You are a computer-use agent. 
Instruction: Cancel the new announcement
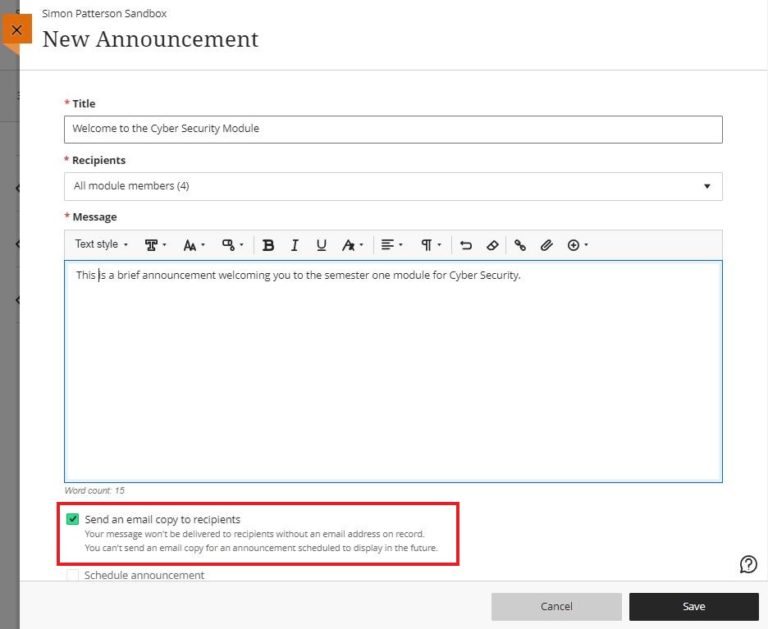(556, 606)
